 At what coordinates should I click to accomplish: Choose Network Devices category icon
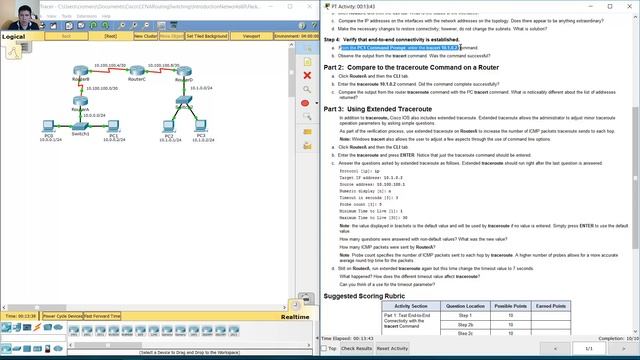(6, 327)
